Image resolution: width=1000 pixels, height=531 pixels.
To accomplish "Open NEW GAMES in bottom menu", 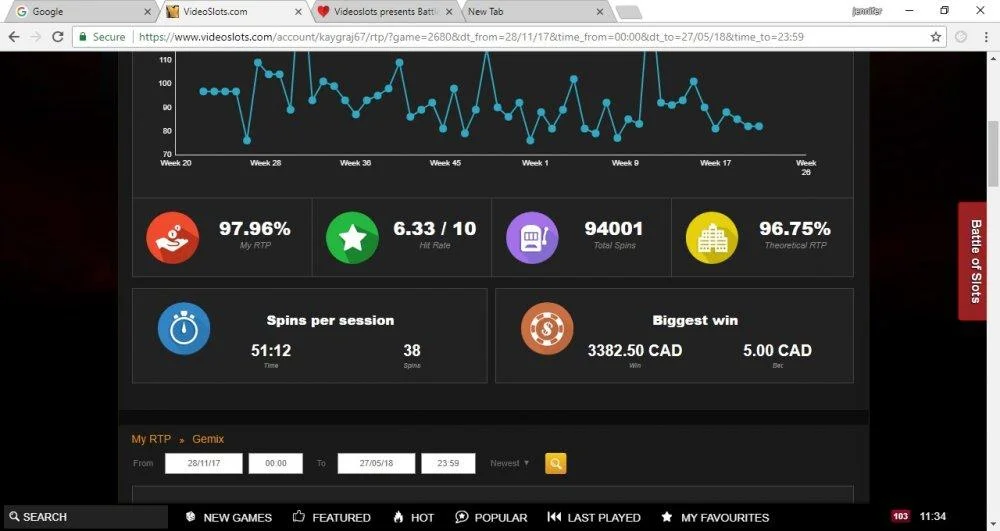I will (228, 518).
